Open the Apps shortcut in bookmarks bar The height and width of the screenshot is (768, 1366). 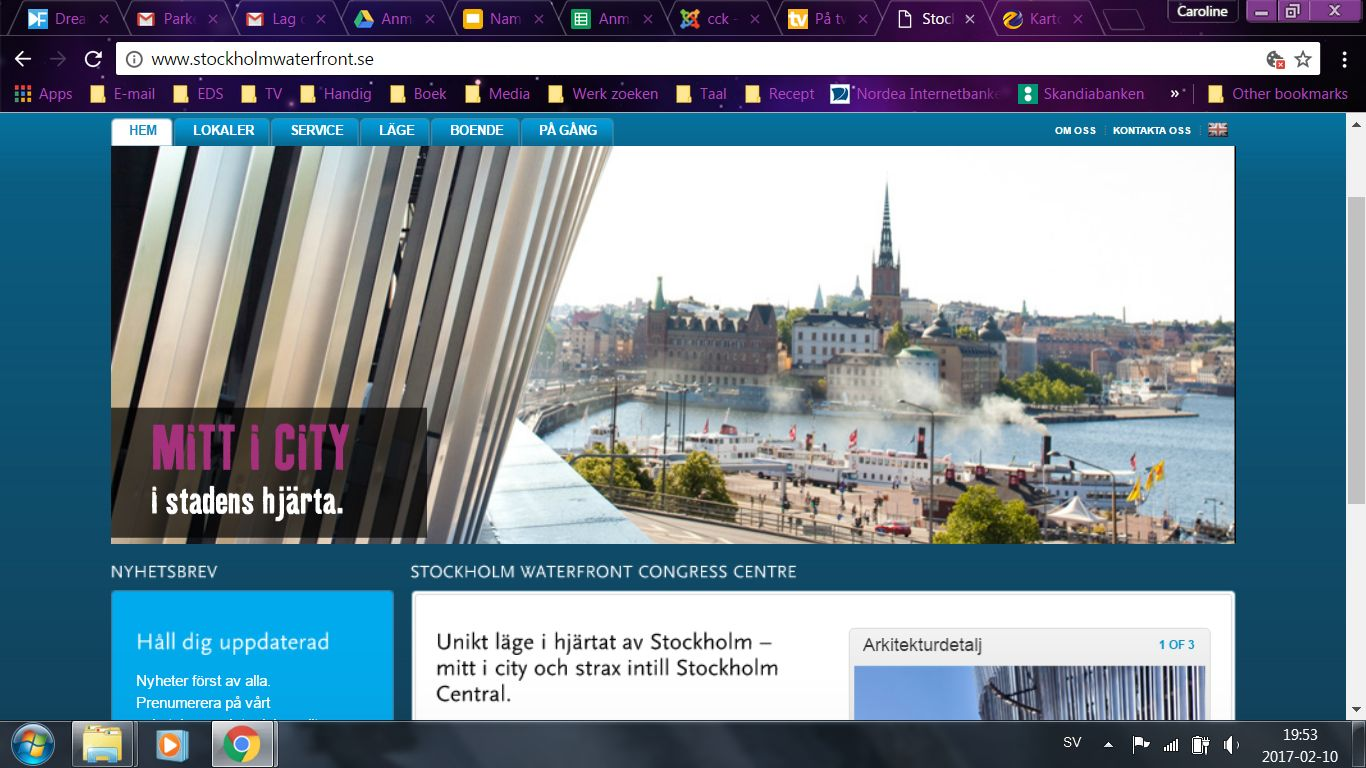(x=43, y=94)
